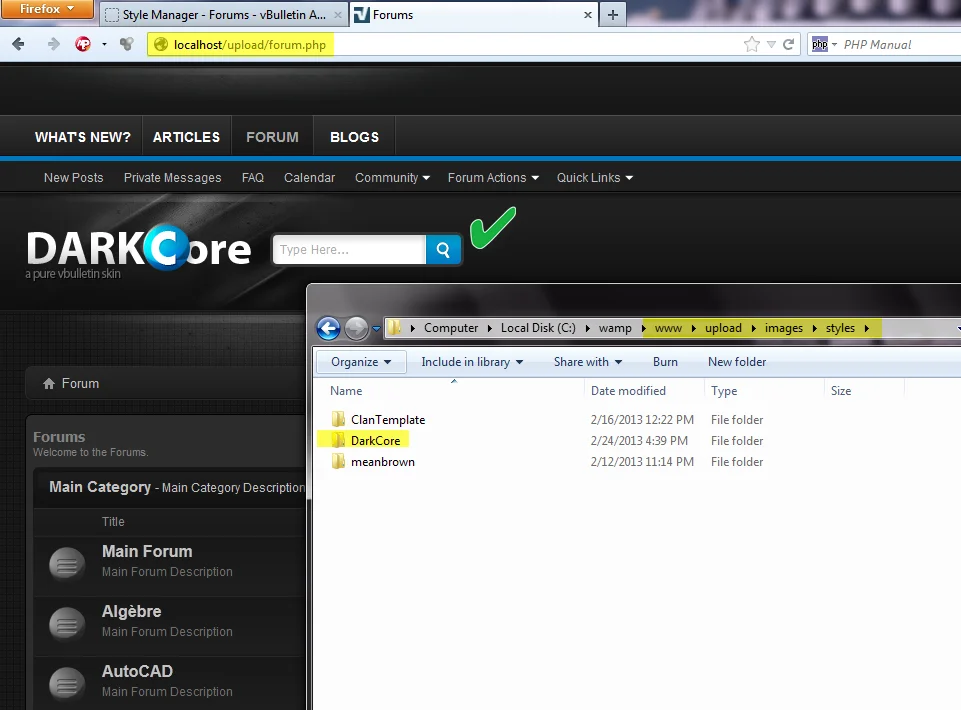Reload the page using refresh icon
Screen dimensions: 961x710
[789, 44]
